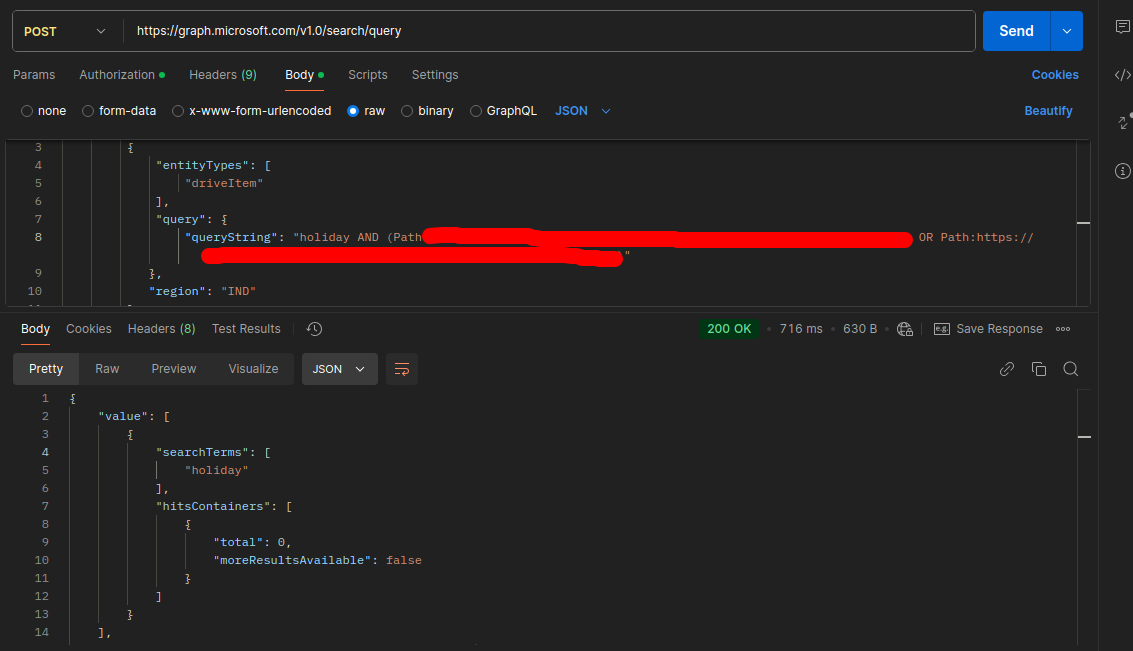Click the info icon on the right edge

tap(1122, 171)
